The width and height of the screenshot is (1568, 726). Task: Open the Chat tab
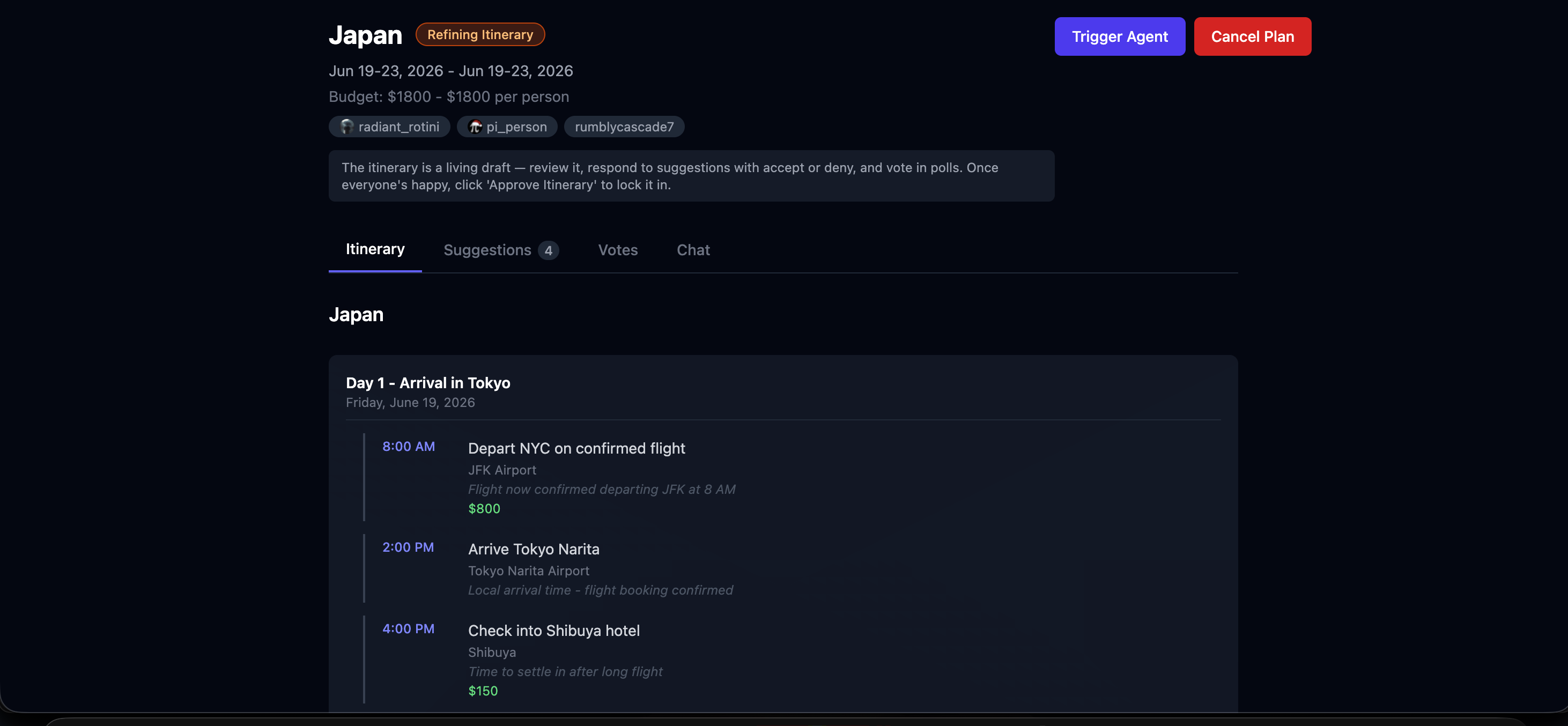click(693, 250)
